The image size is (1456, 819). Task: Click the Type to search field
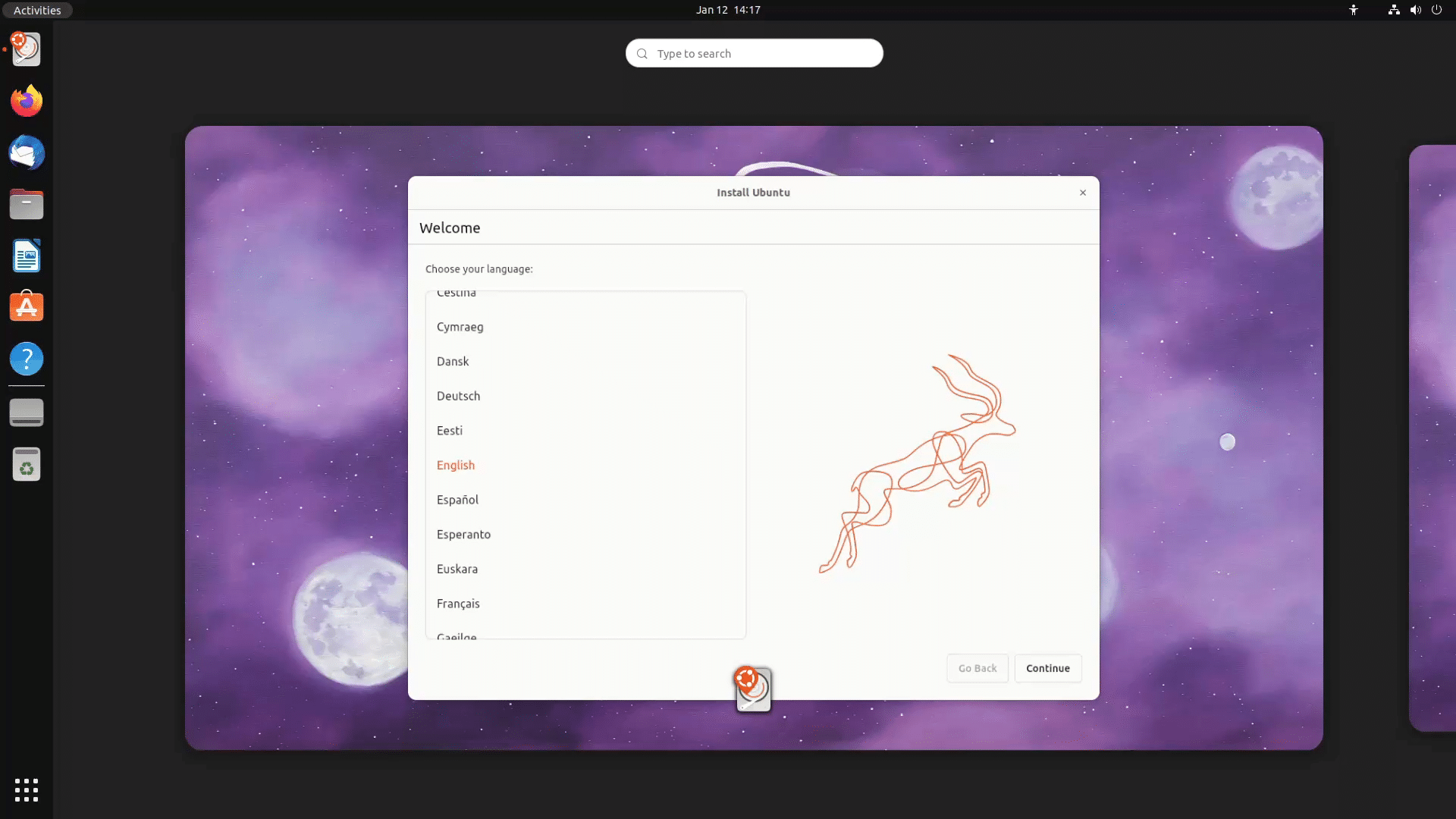tap(754, 53)
